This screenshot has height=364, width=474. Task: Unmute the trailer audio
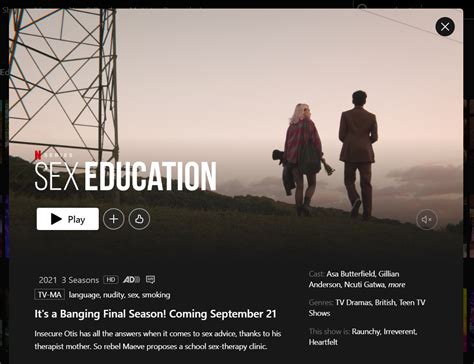tap(427, 219)
